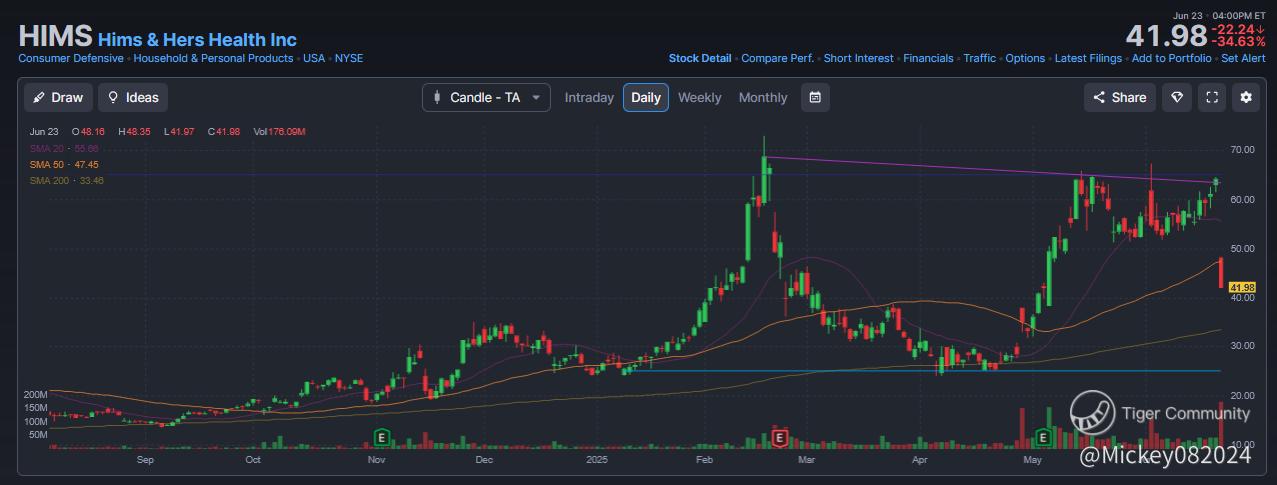Click the diamond premium icon
The width and height of the screenshot is (1277, 485).
(1177, 97)
